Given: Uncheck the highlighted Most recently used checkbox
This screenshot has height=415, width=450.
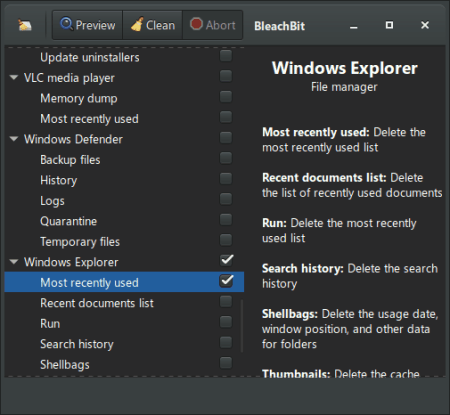Looking at the screenshot, I should tap(226, 281).
